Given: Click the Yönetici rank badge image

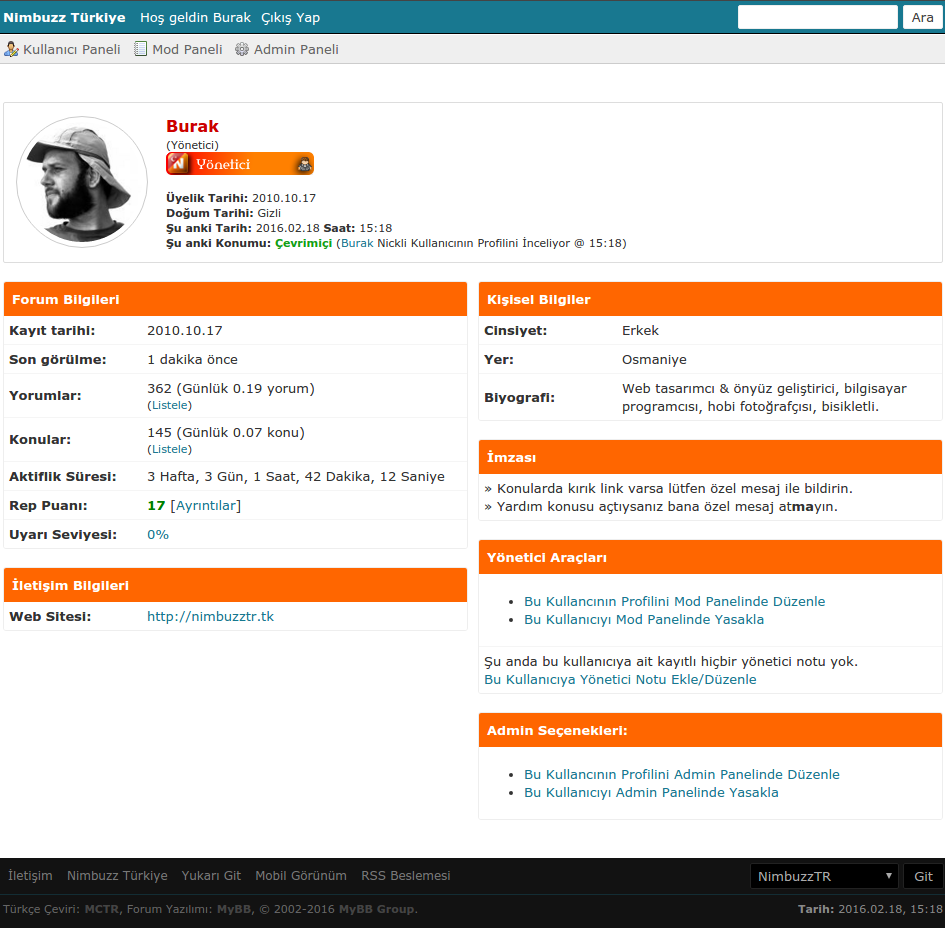Looking at the screenshot, I should (x=240, y=164).
